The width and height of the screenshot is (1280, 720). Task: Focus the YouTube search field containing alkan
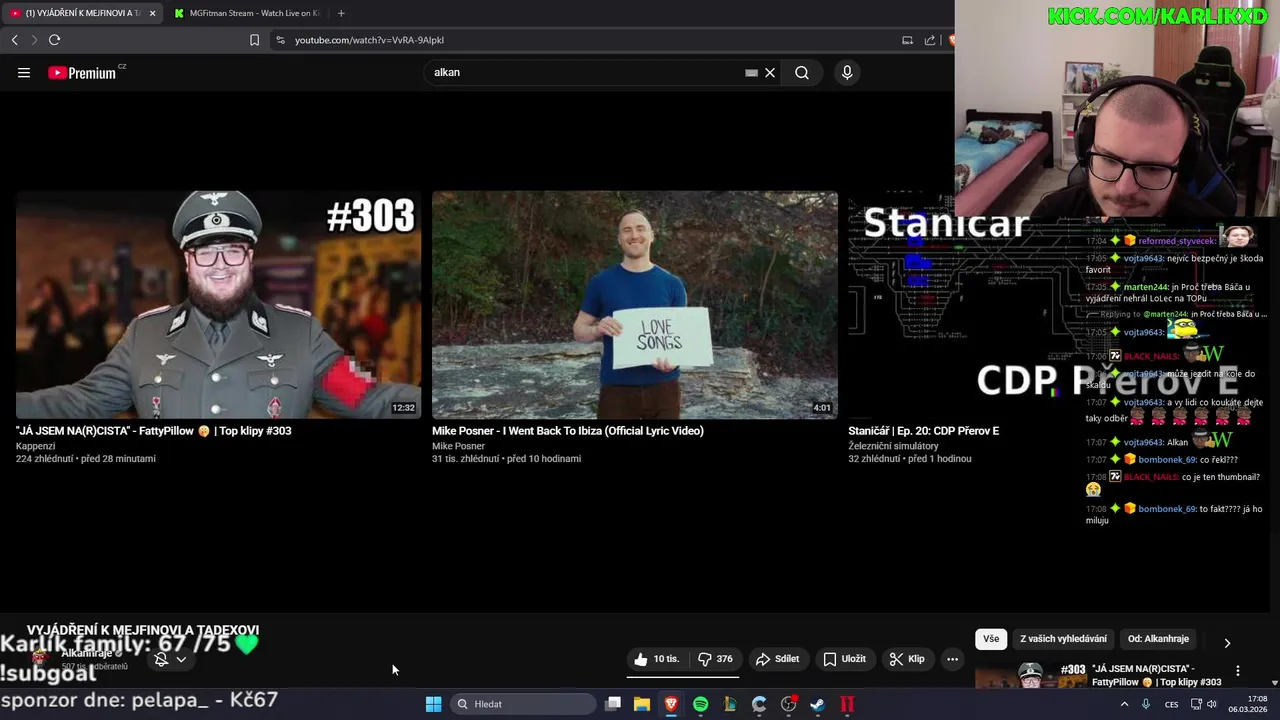pyautogui.click(x=585, y=73)
